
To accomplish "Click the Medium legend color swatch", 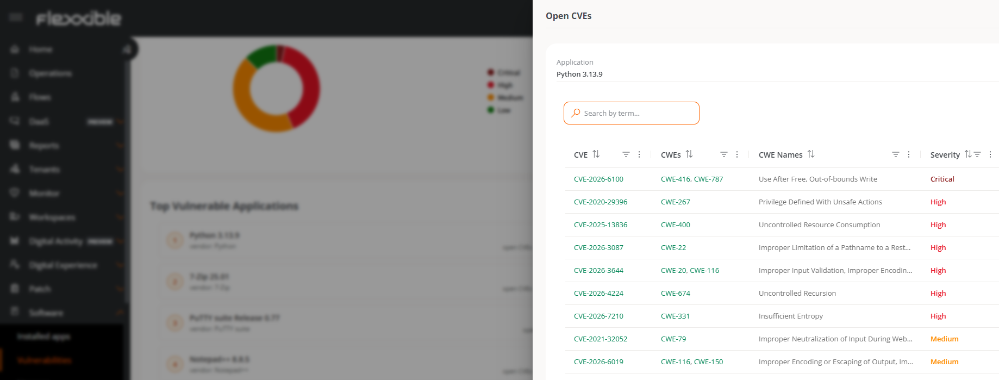I will coord(491,98).
